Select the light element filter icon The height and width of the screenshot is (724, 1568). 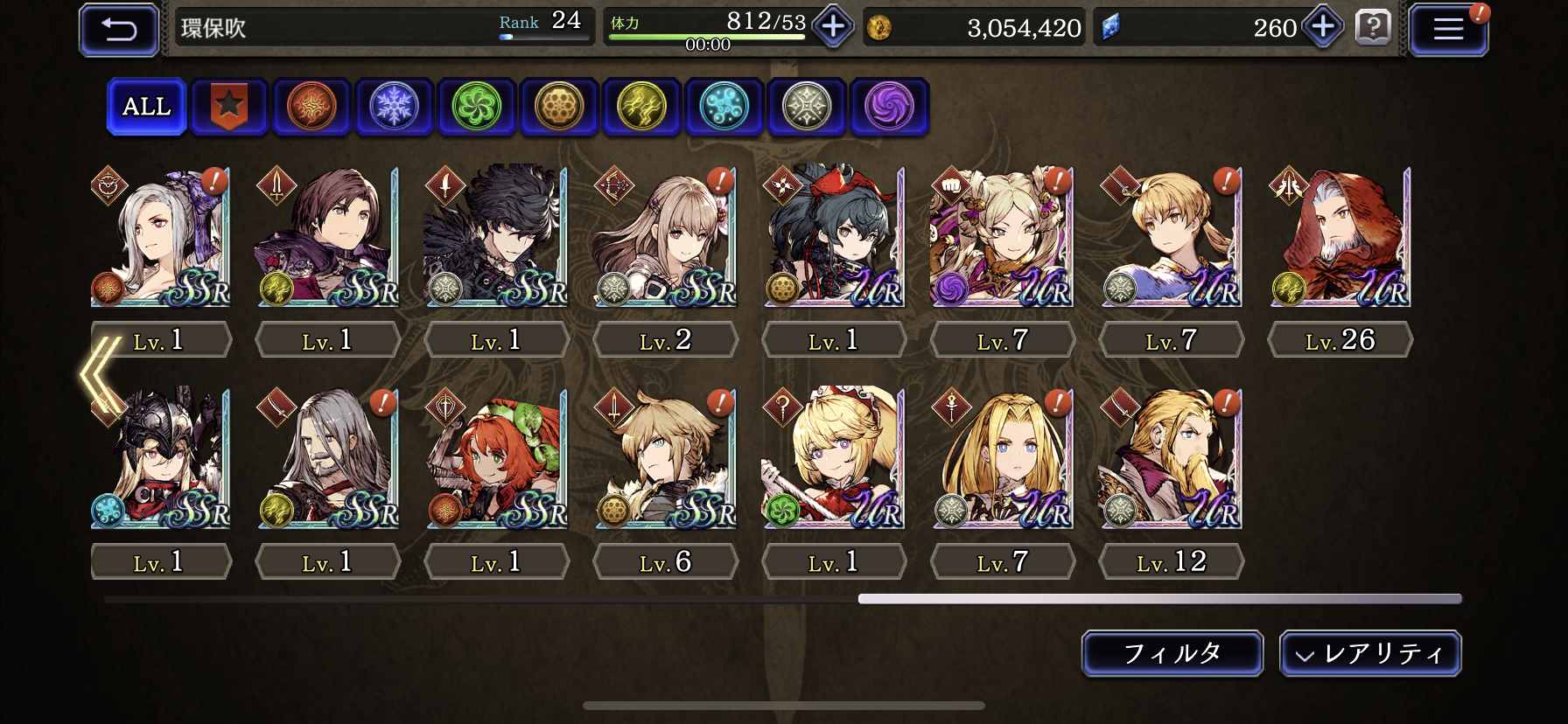(x=807, y=107)
